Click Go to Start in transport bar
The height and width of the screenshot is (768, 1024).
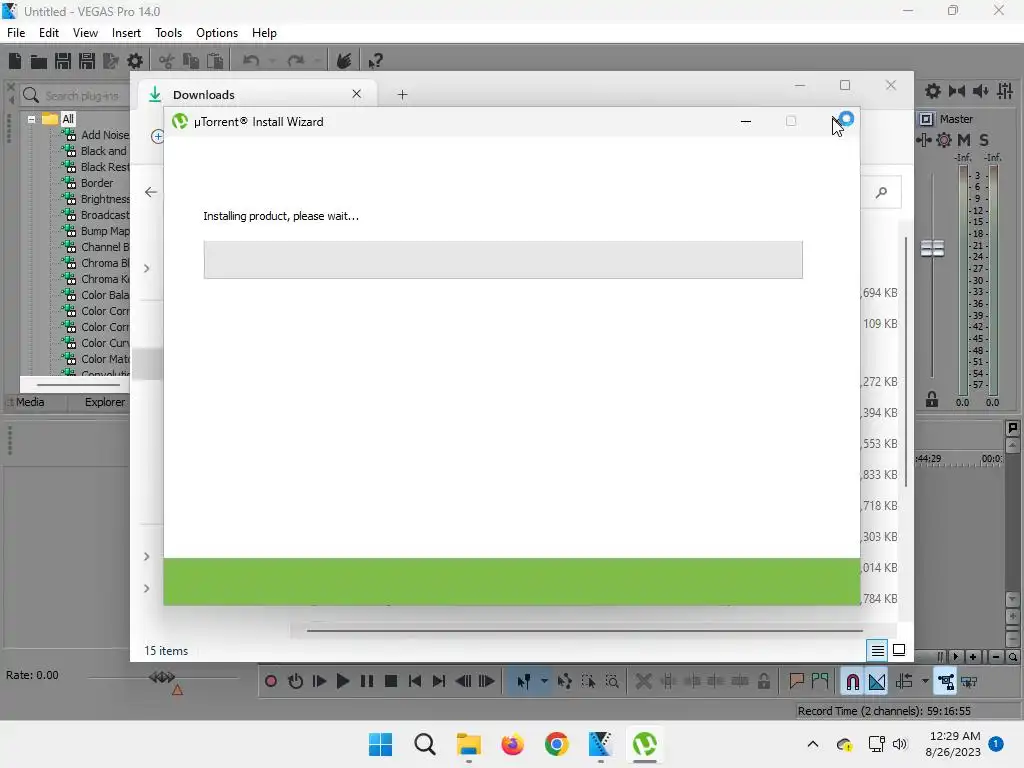click(415, 682)
